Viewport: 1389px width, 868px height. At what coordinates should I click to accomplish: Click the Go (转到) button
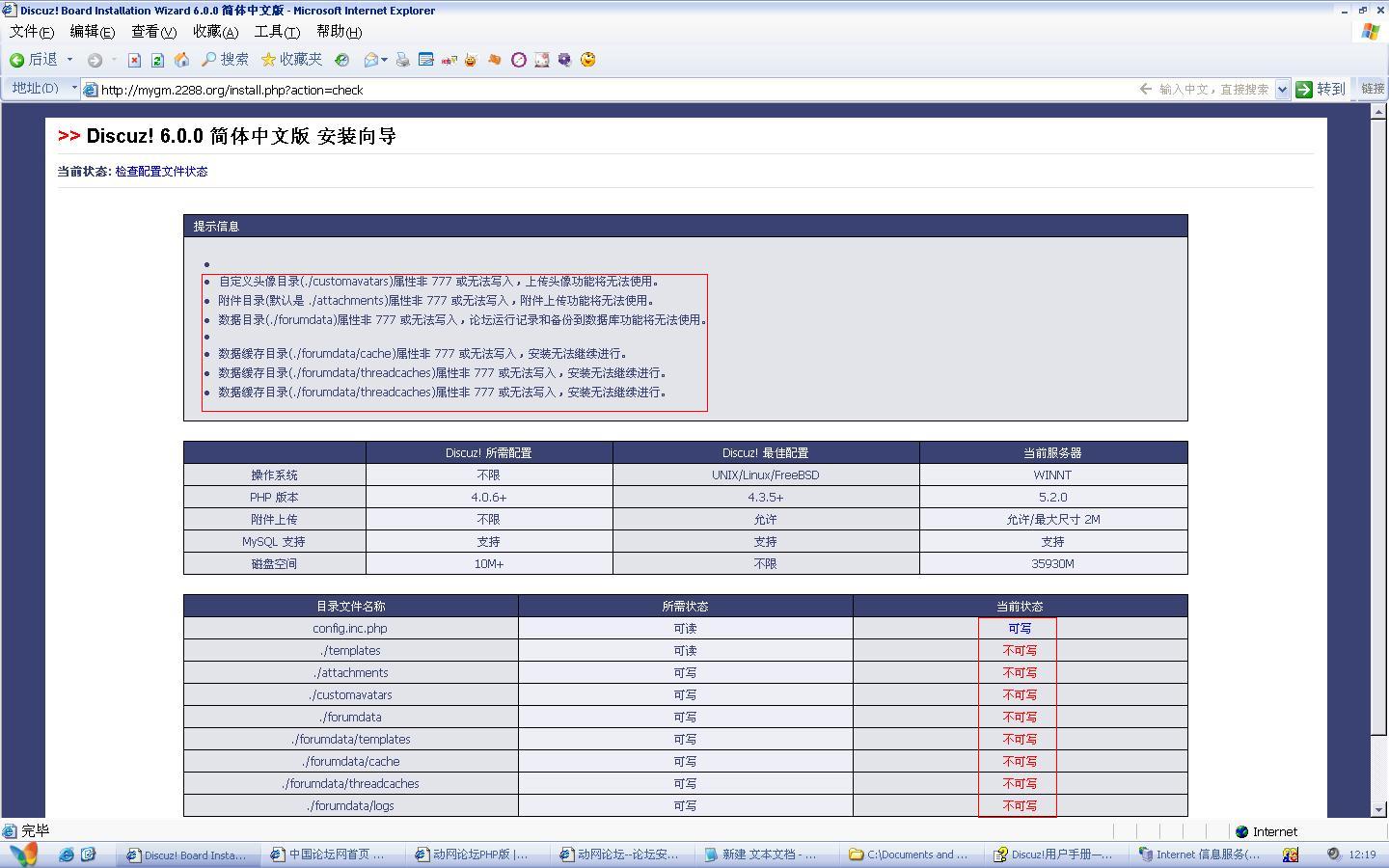pyautogui.click(x=1321, y=89)
